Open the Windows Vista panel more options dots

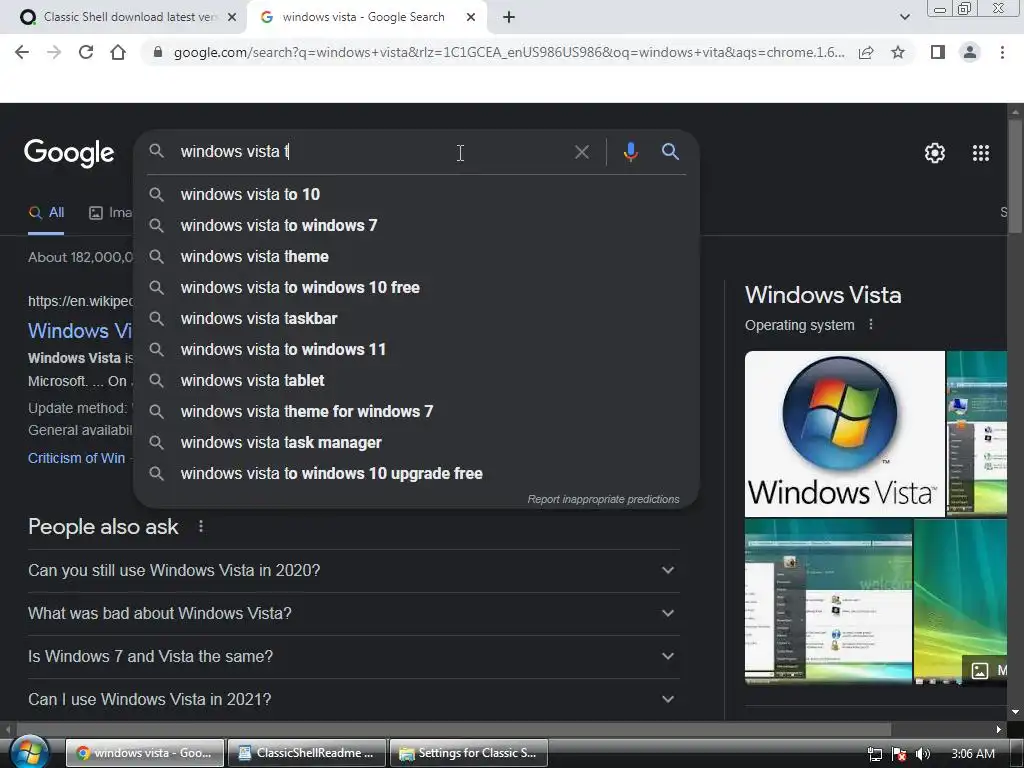(871, 325)
